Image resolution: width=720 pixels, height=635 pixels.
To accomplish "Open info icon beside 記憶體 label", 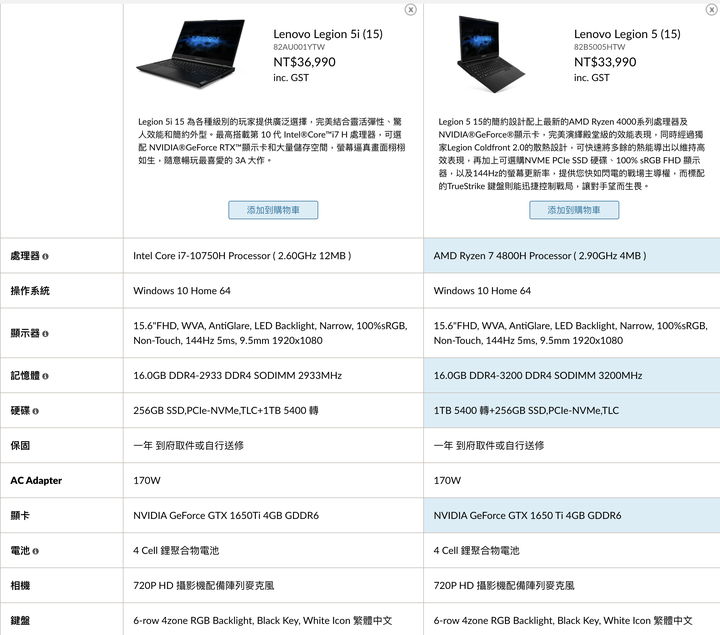I will (x=45, y=376).
